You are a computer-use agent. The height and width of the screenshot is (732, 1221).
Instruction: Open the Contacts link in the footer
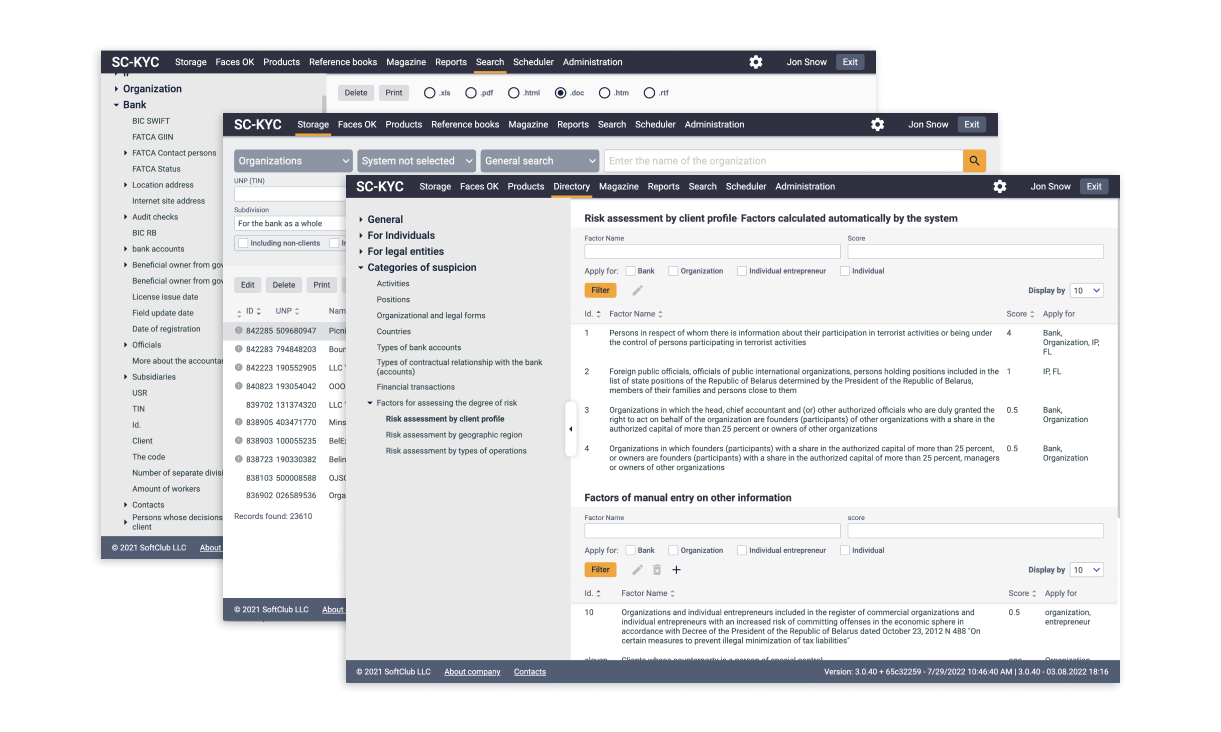click(x=530, y=672)
